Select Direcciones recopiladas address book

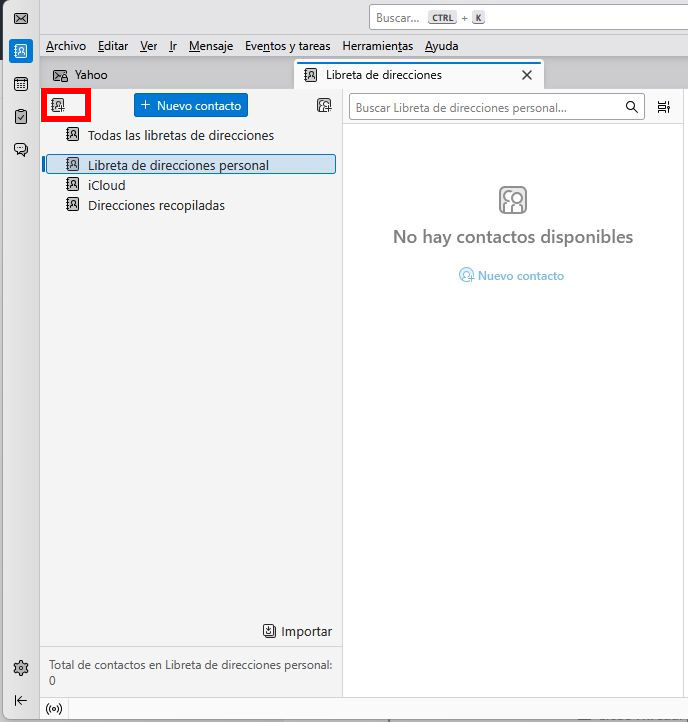tap(156, 205)
